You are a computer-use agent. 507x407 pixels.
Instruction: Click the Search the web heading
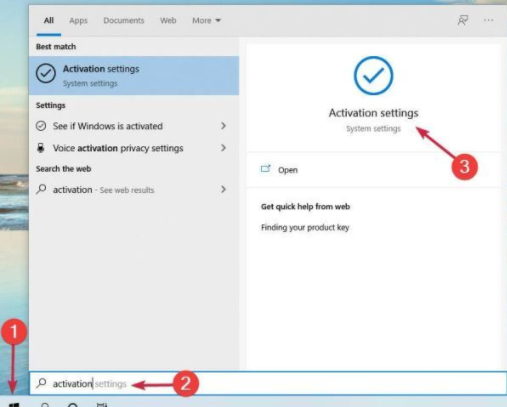click(x=63, y=169)
